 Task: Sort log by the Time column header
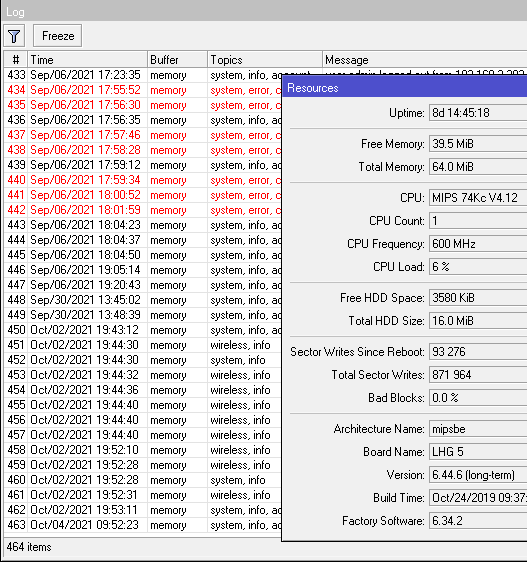point(87,59)
